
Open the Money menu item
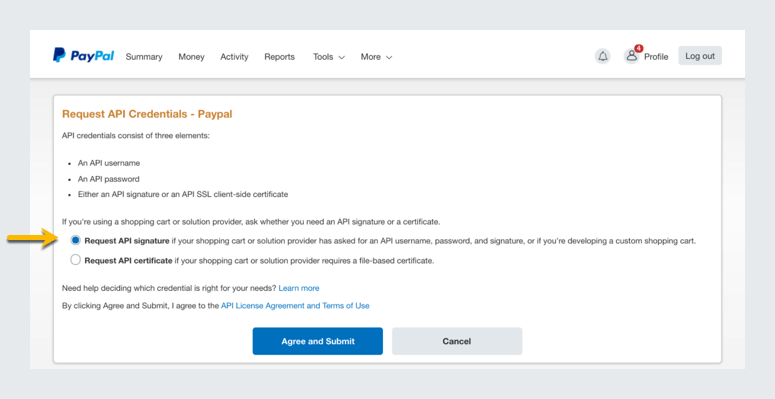point(191,57)
